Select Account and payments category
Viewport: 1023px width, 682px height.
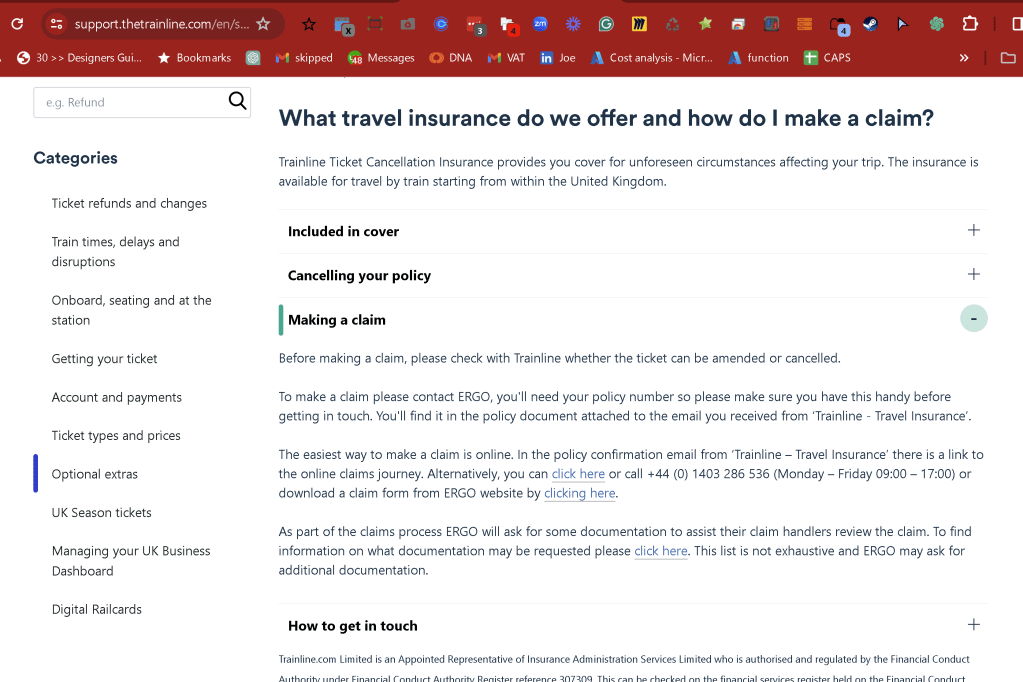pyautogui.click(x=117, y=397)
